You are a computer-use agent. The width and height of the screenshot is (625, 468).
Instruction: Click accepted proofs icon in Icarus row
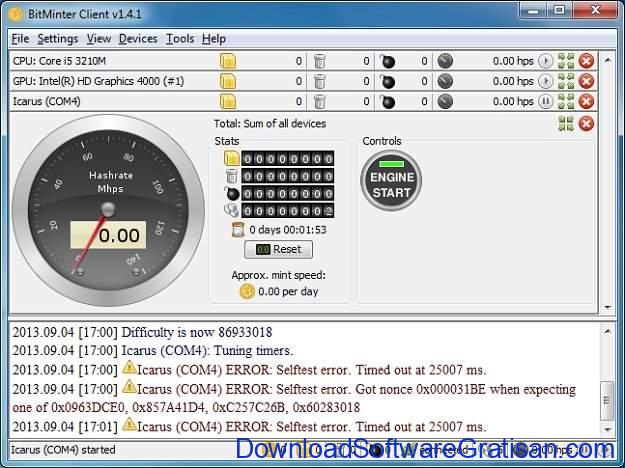[x=228, y=102]
